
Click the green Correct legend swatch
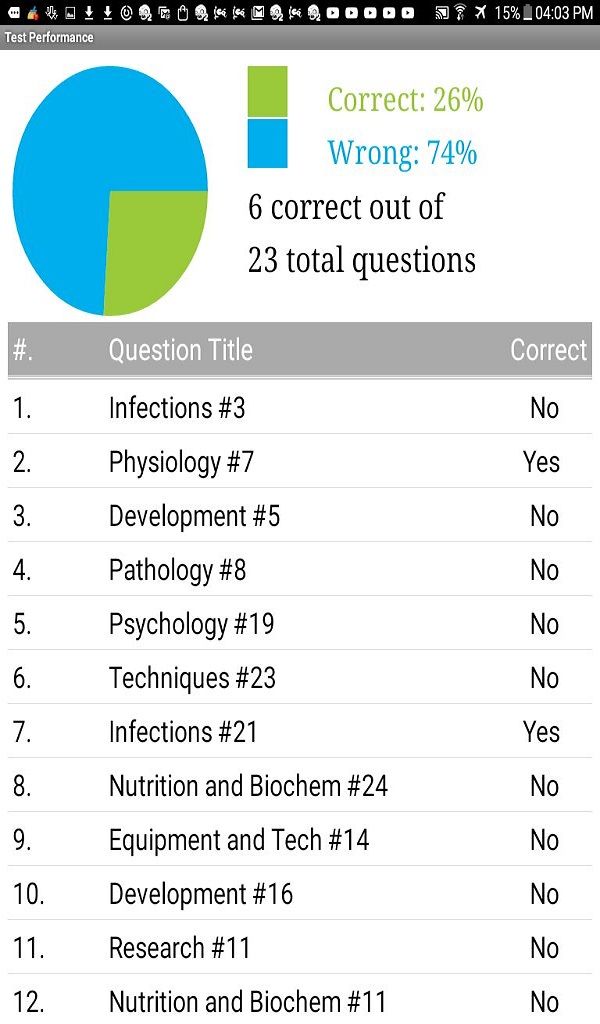(267, 92)
